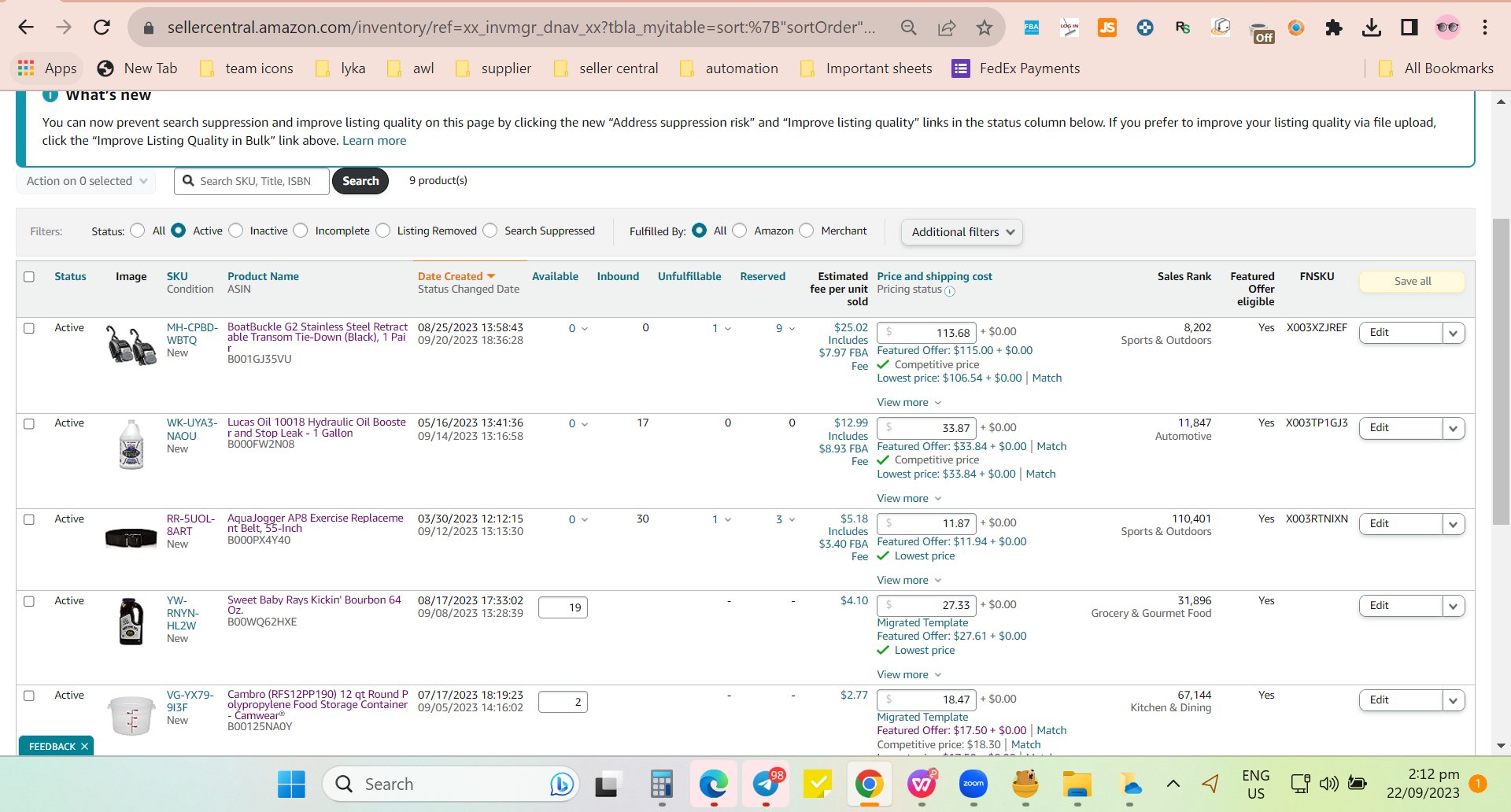Open the Sweet Baby Rays product link
Screen dimensions: 1511x812
pyautogui.click(x=315, y=605)
